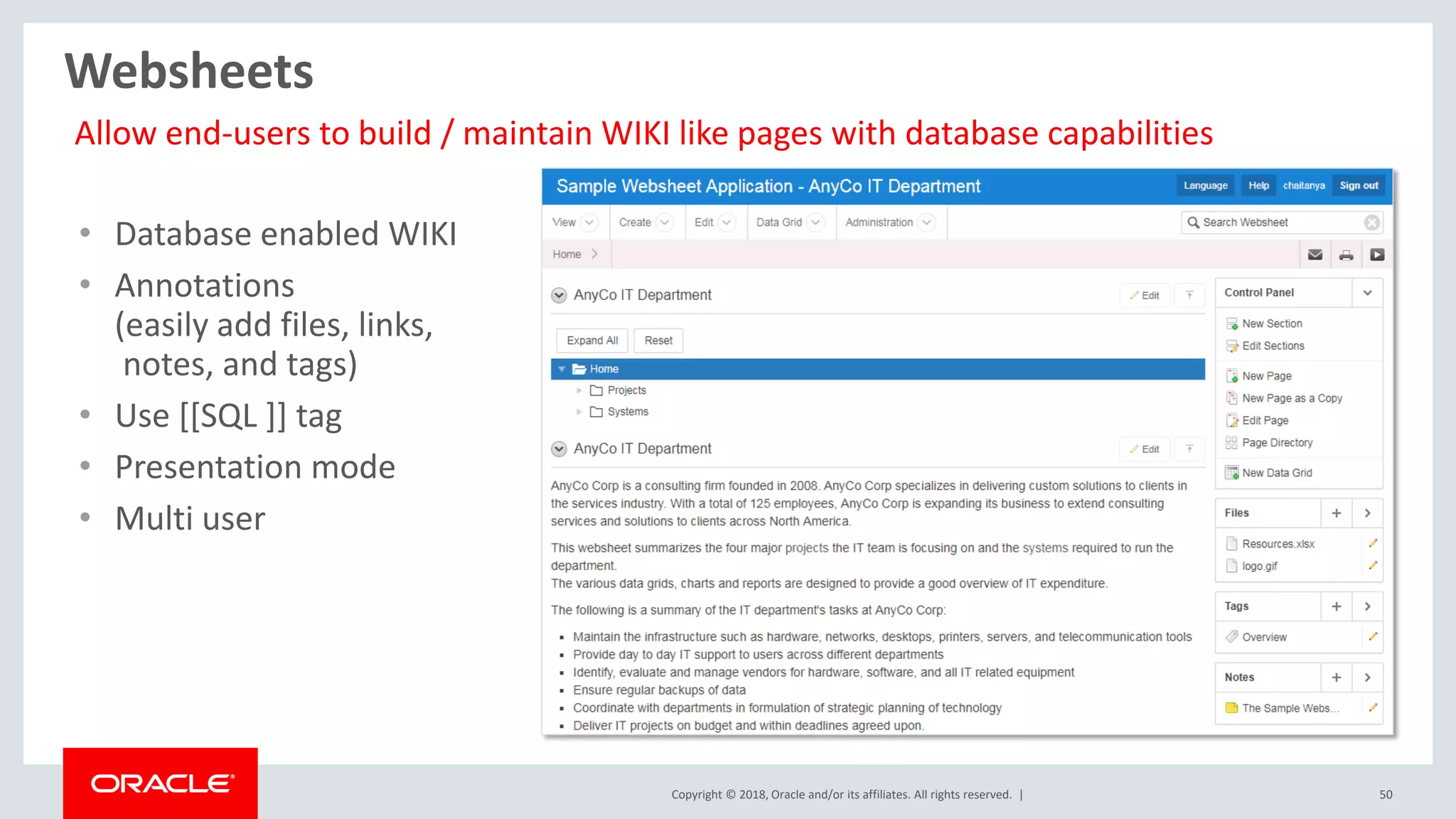Click Edit Sections icon
This screenshot has height=819, width=1456.
[1232, 346]
